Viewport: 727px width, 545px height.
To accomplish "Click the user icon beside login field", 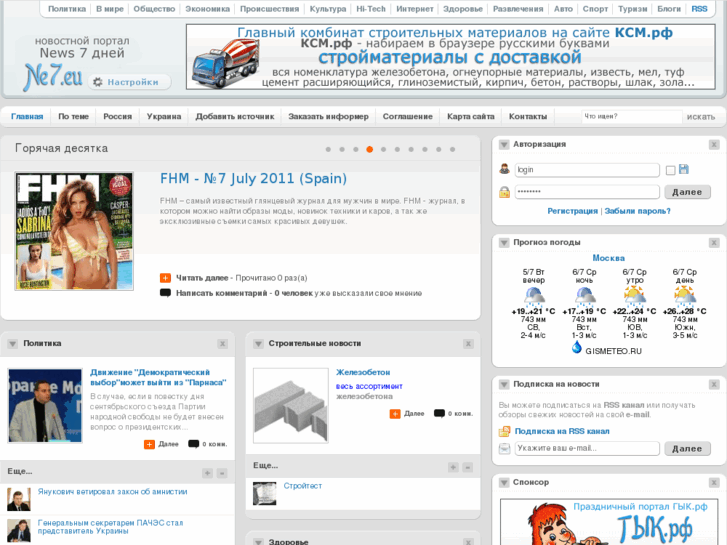I will point(504,169).
